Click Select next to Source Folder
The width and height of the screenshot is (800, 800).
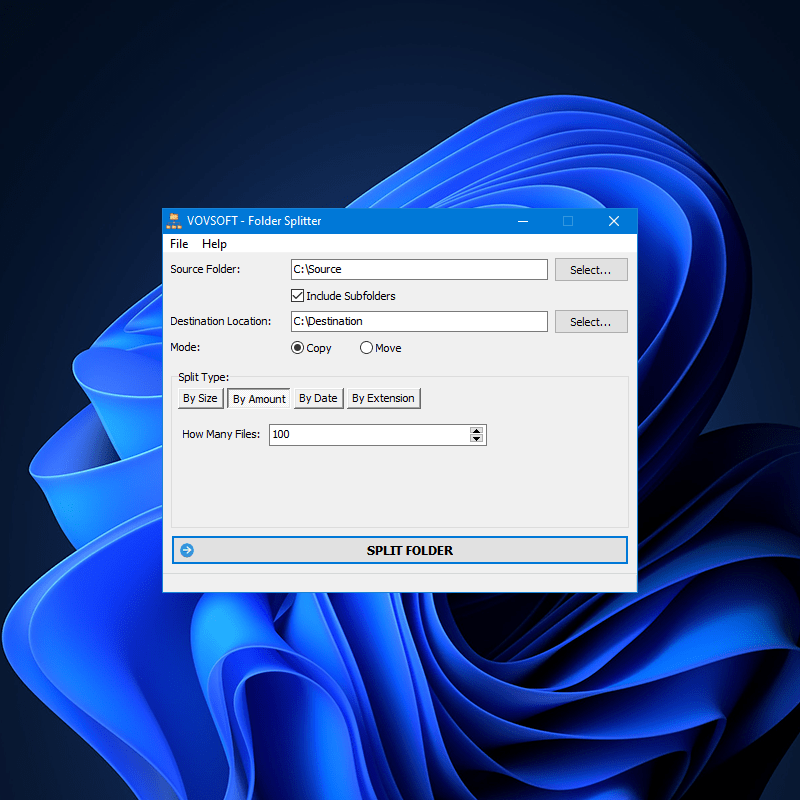(x=591, y=269)
